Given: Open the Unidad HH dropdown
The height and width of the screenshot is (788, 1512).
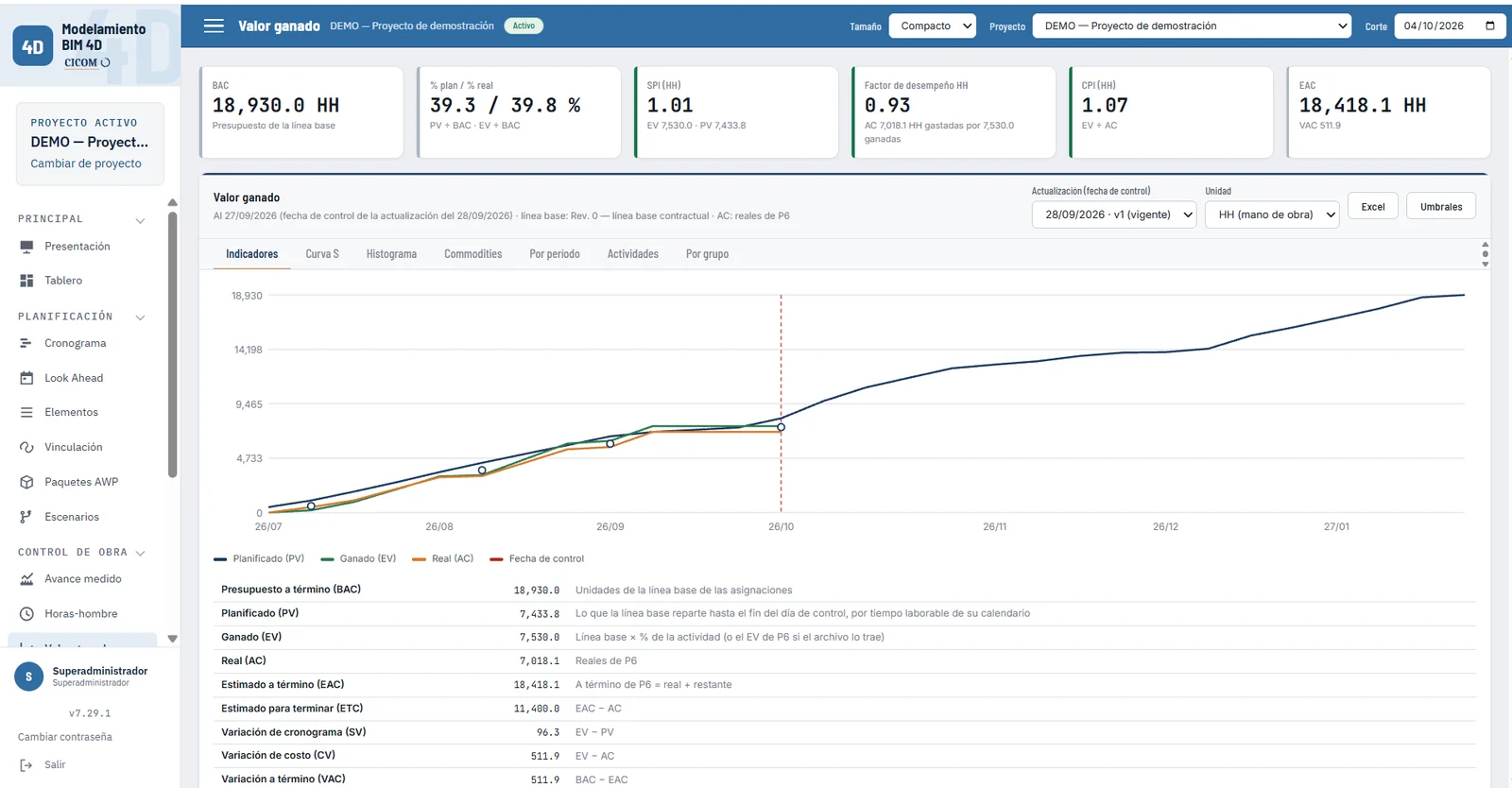Looking at the screenshot, I should (x=1273, y=215).
